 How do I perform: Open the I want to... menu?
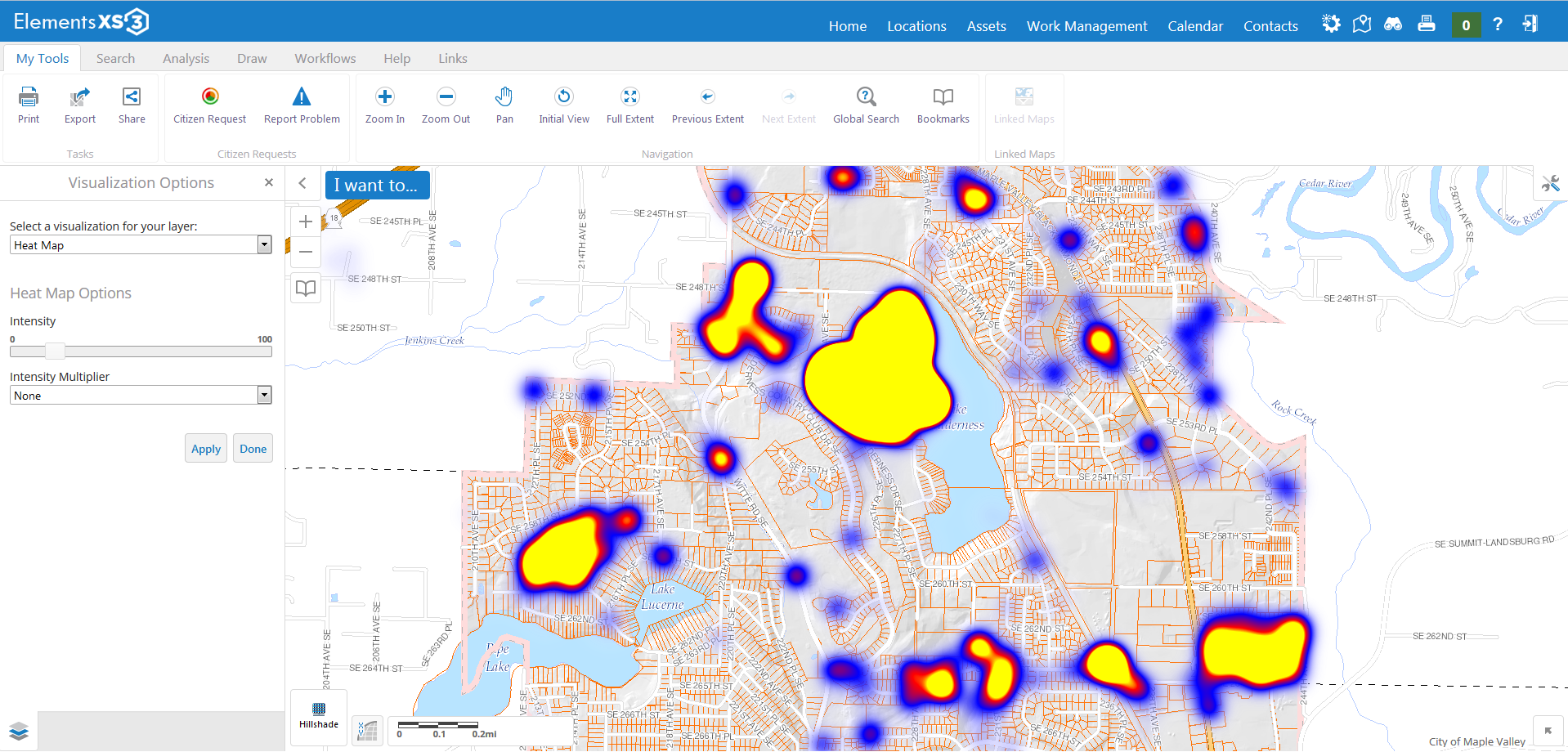point(377,186)
